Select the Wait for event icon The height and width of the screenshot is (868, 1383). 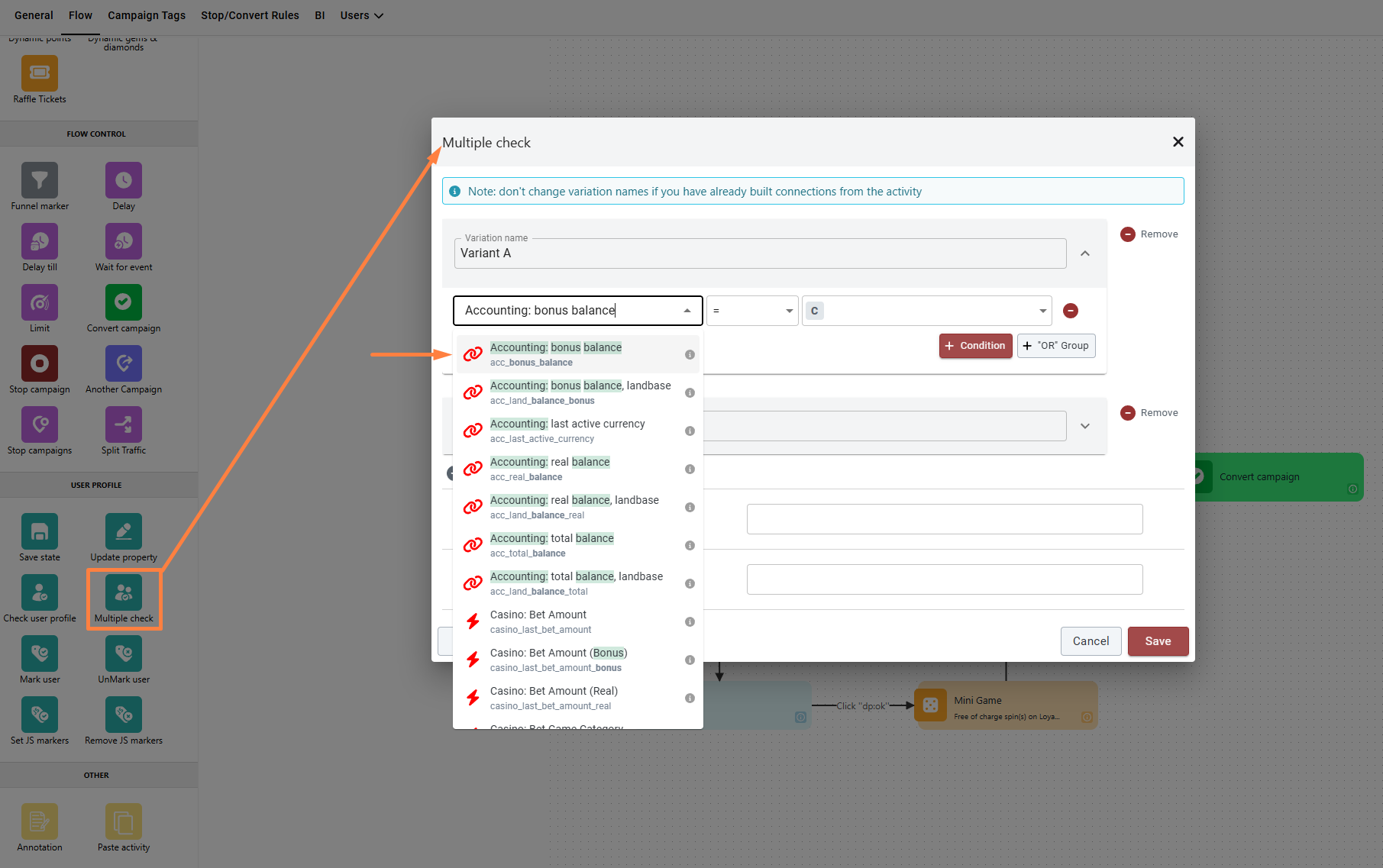[124, 242]
